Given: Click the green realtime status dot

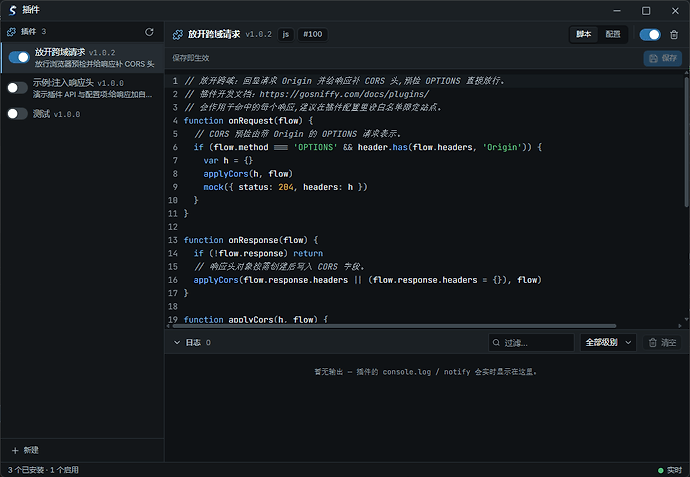Looking at the screenshot, I should pyautogui.click(x=661, y=470).
